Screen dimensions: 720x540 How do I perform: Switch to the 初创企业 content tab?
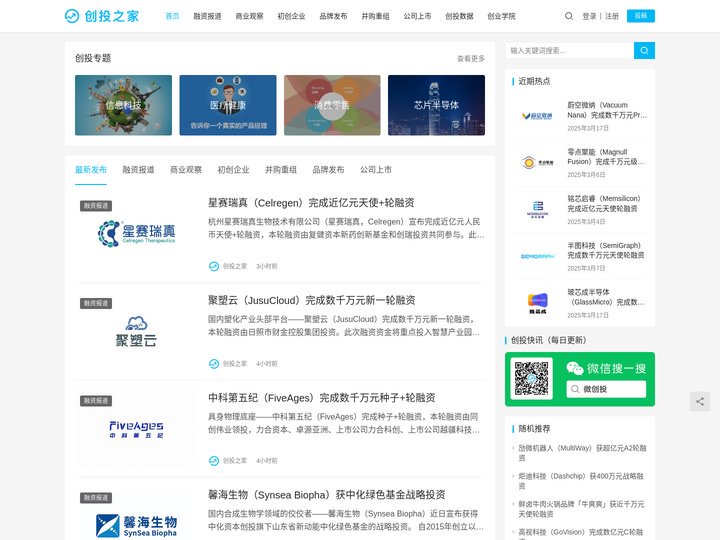click(233, 170)
